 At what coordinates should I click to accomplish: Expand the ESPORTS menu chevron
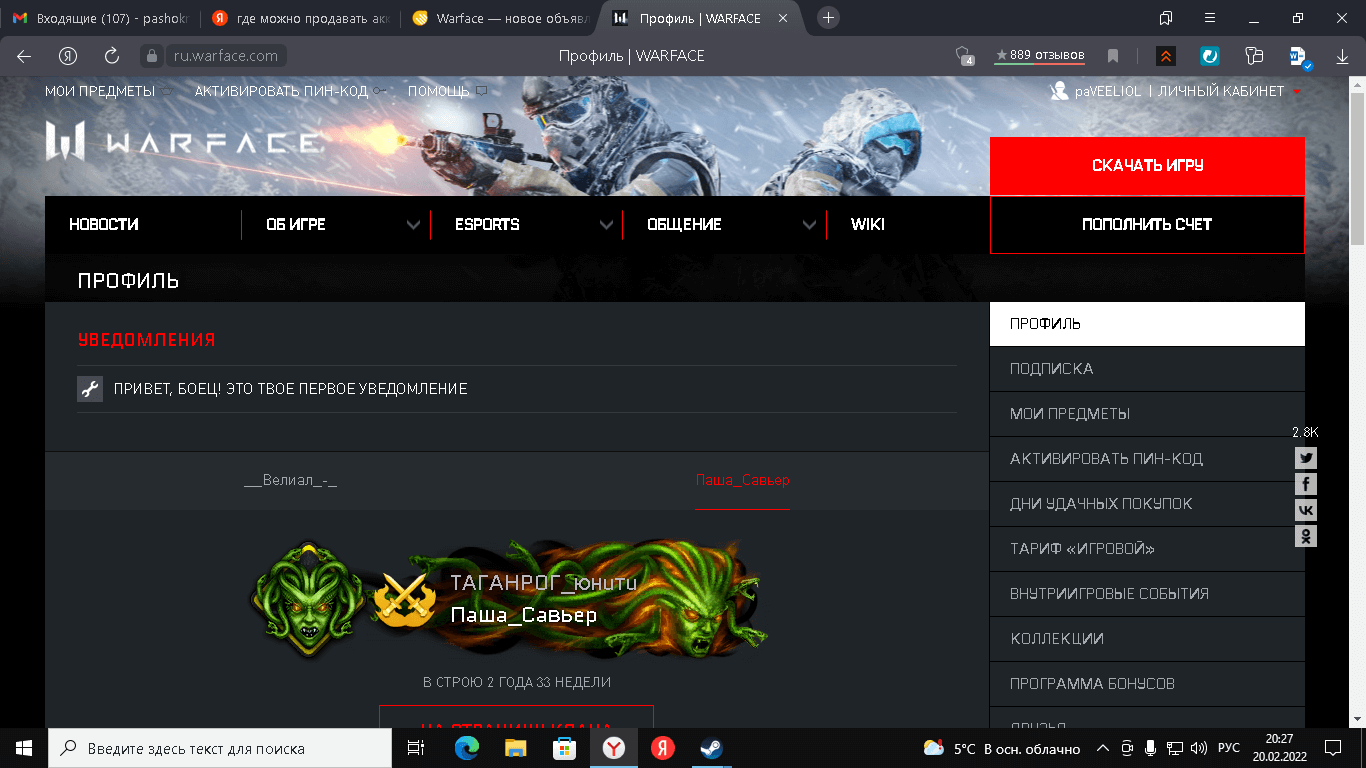[x=606, y=225]
